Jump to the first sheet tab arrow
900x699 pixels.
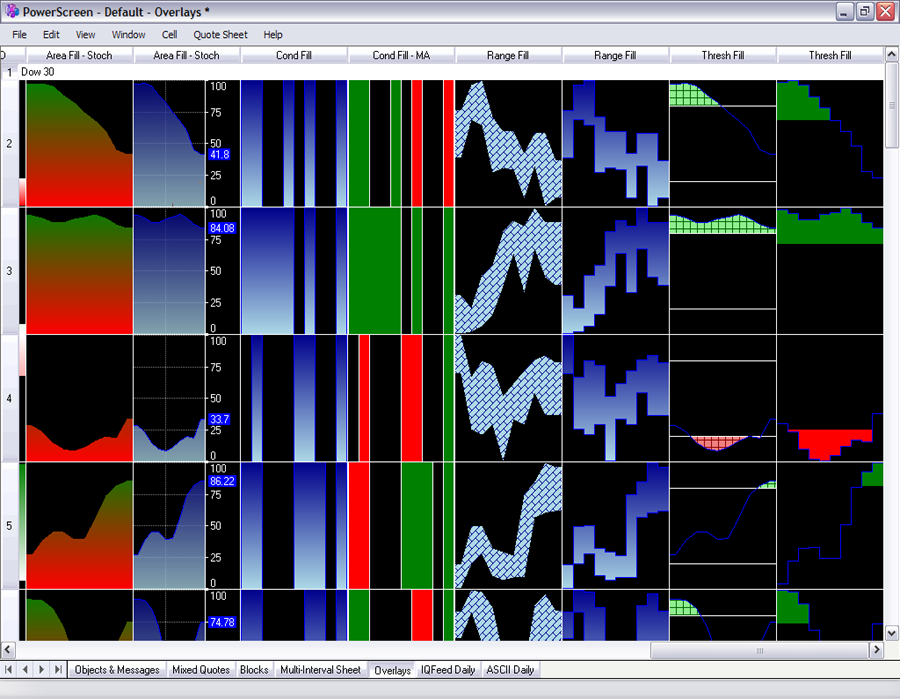(10, 669)
